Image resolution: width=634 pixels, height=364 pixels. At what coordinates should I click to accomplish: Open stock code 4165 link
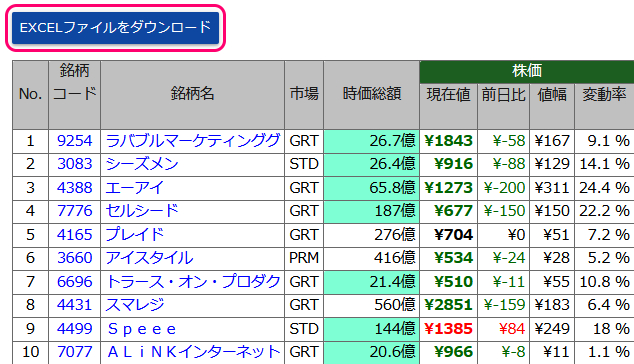pos(74,235)
